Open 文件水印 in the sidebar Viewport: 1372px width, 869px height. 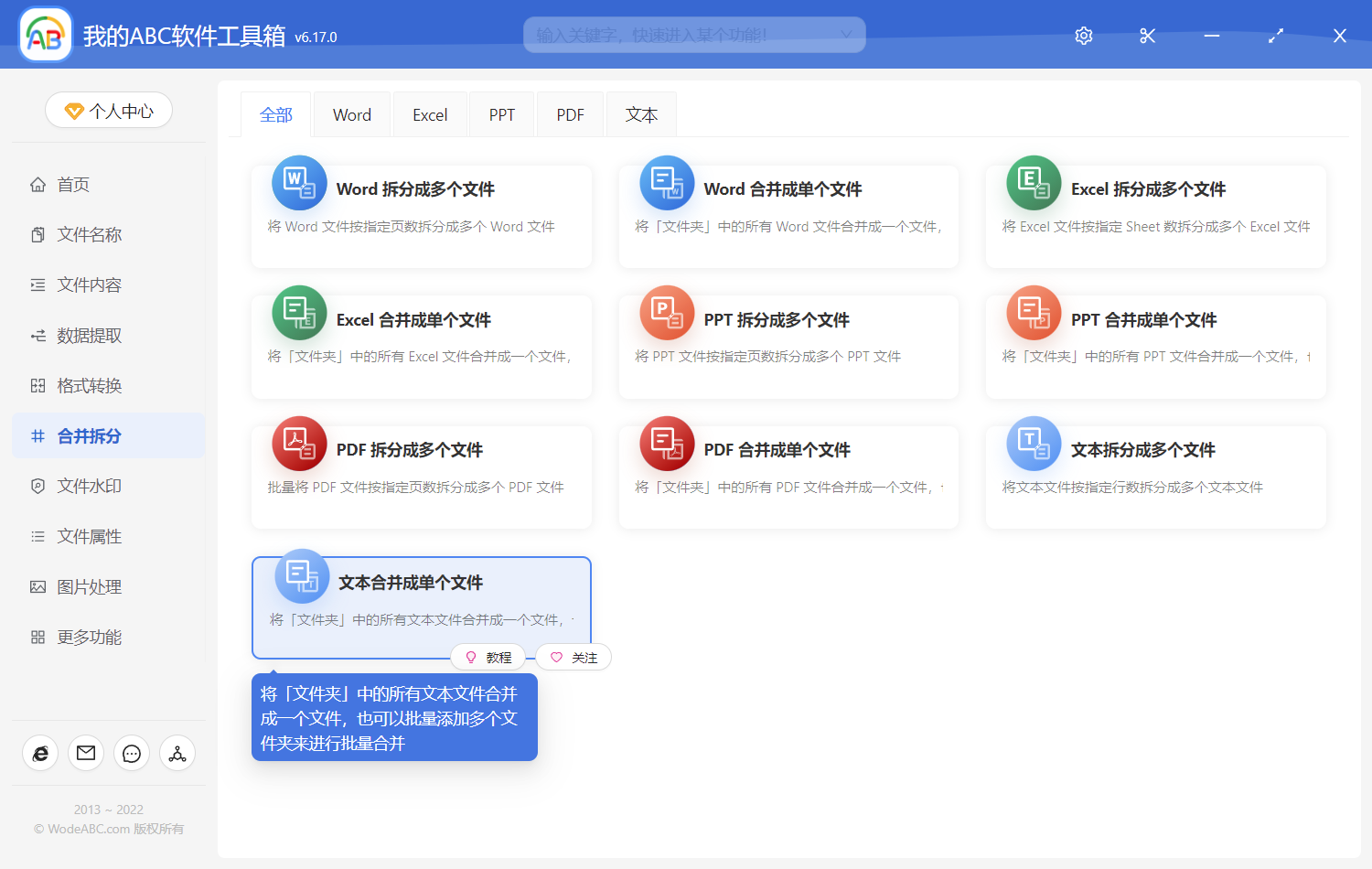89,486
